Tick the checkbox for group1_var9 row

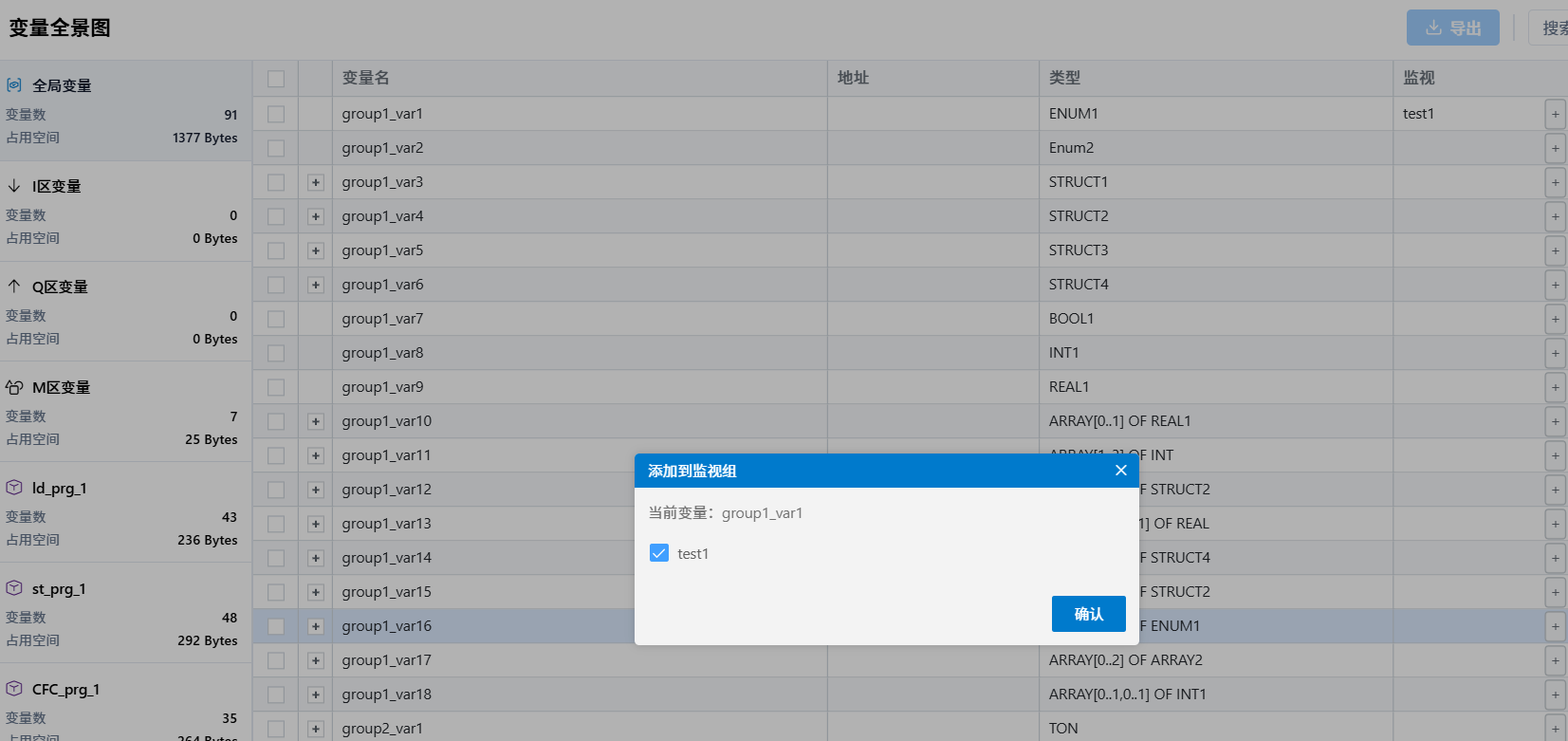pos(276,387)
